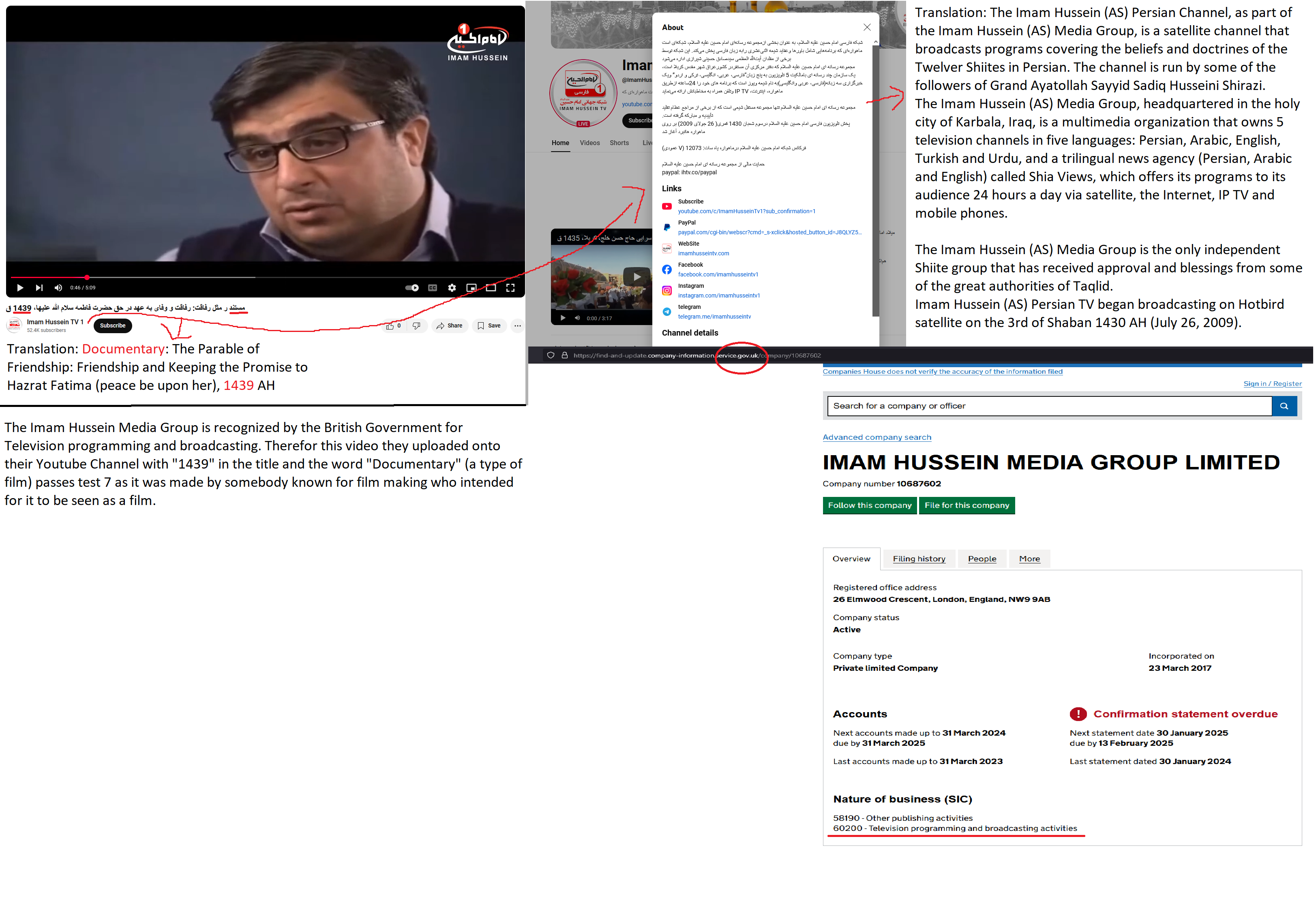This screenshot has height=916, width=1316.
Task: Open Advanced company search link
Action: (877, 438)
